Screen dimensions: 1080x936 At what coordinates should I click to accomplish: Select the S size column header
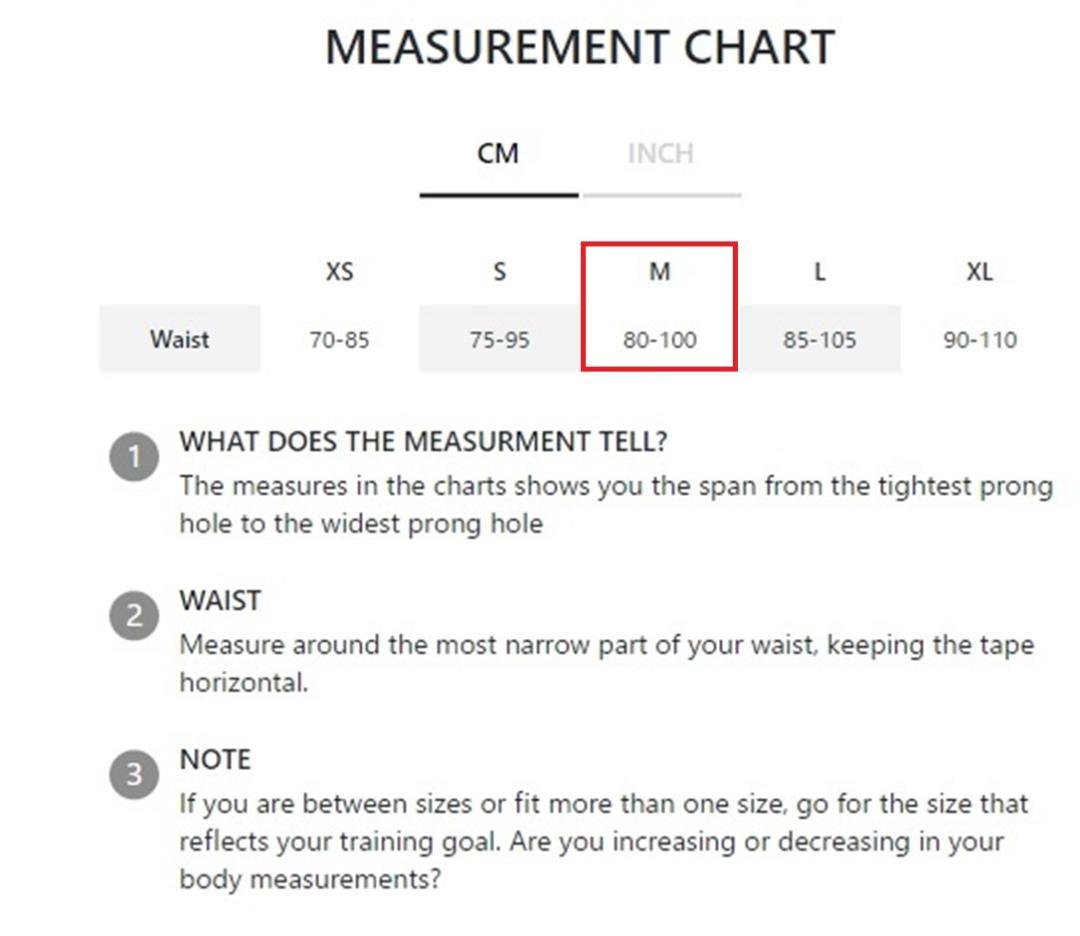click(499, 272)
